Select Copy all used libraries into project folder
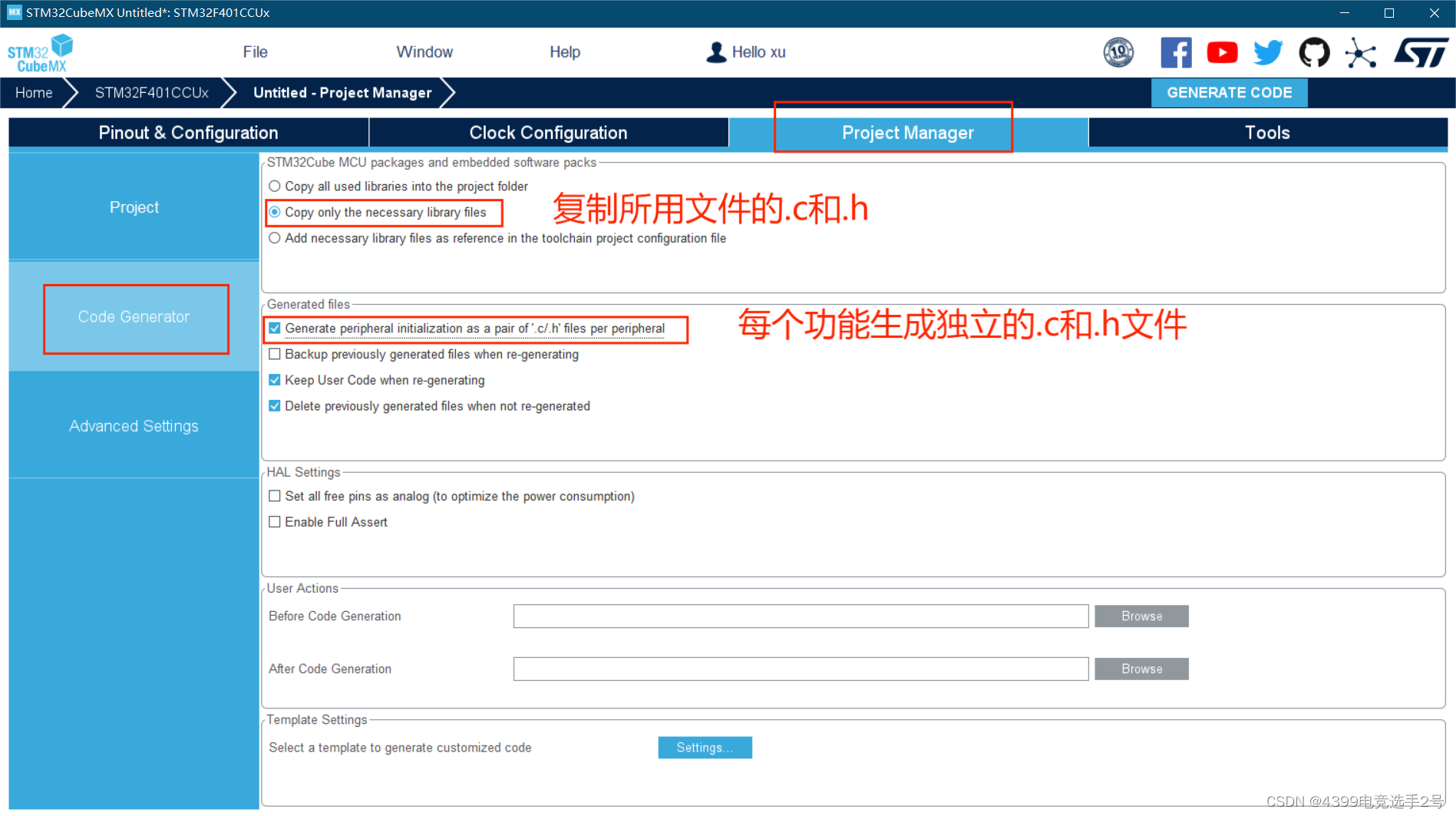This screenshot has width=1456, height=816. click(x=275, y=186)
